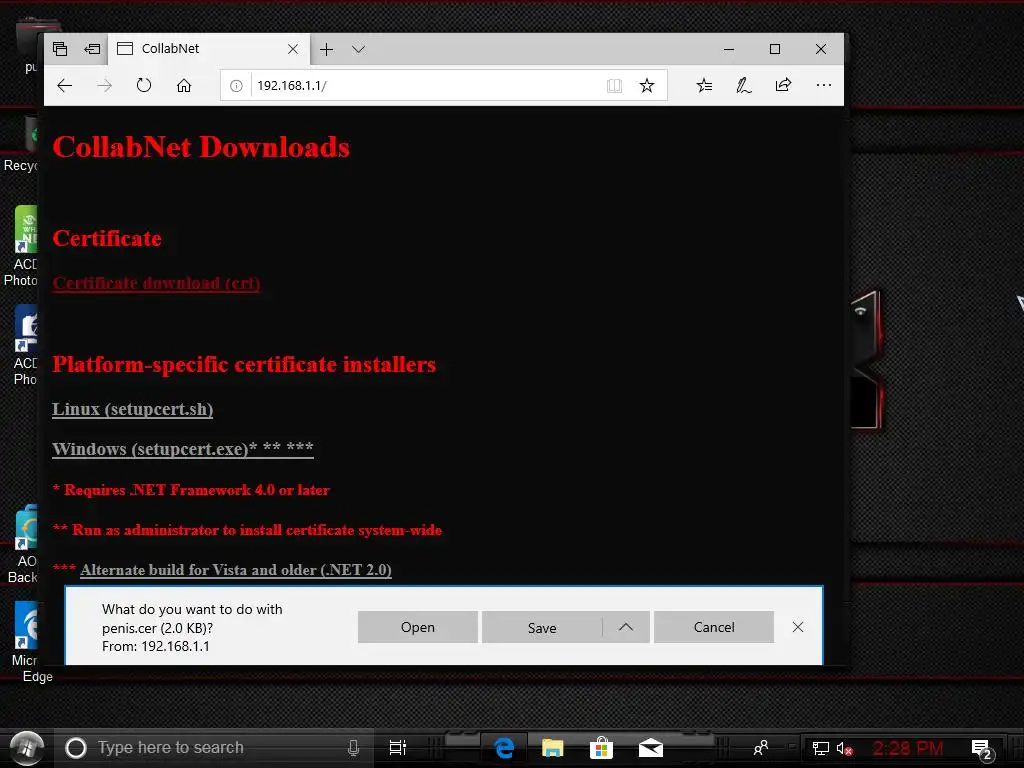Open the Recycle Bin desktop icon
This screenshot has height=768, width=1024.
coord(20,144)
